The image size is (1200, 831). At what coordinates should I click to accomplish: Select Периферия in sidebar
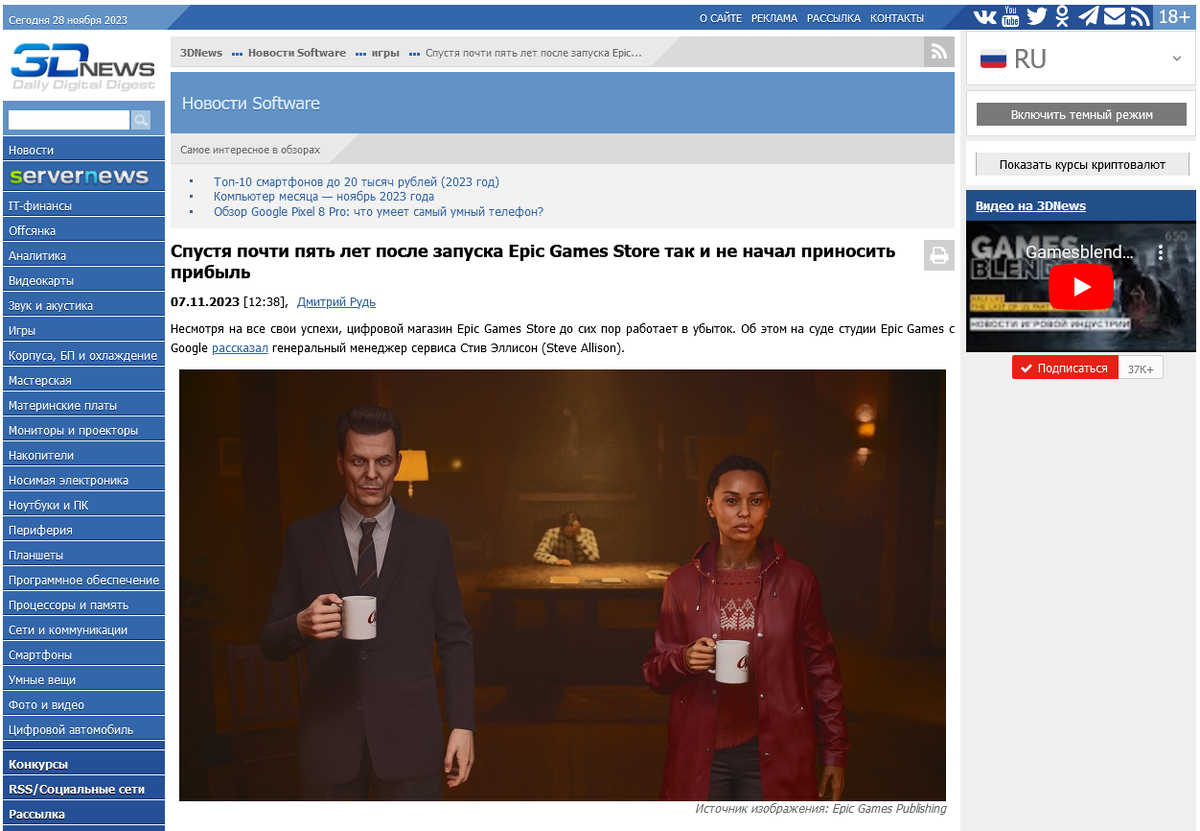click(x=83, y=530)
